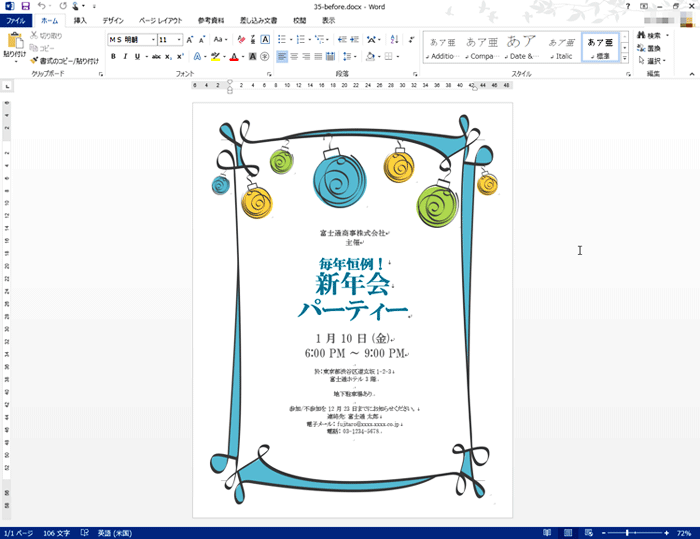
Task: Click the Format Painter (書式のコピー/貼り付け) button
Action: pos(64,61)
